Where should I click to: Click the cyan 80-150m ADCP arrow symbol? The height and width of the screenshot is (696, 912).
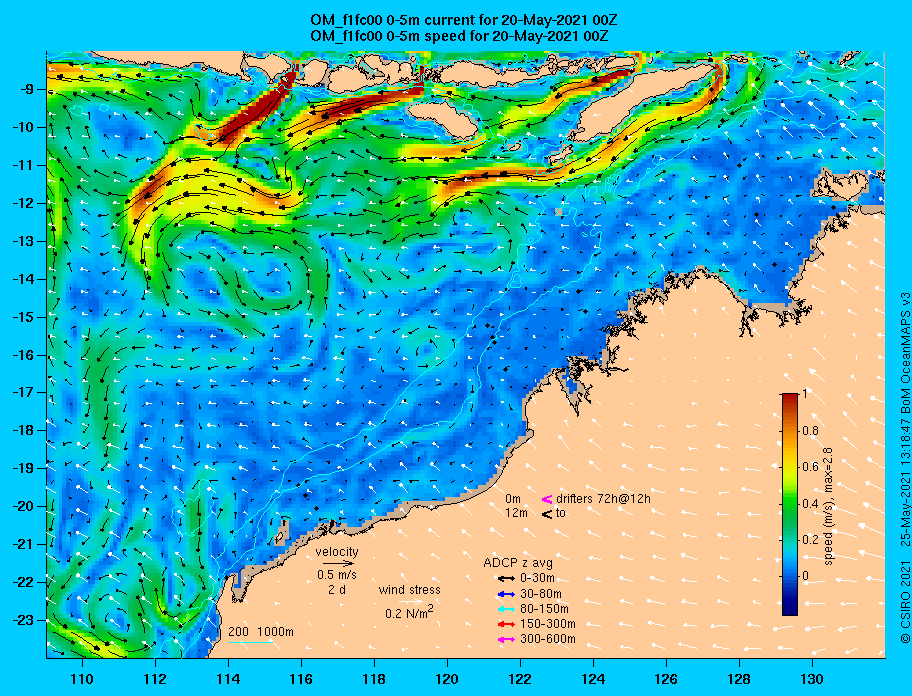tap(506, 609)
